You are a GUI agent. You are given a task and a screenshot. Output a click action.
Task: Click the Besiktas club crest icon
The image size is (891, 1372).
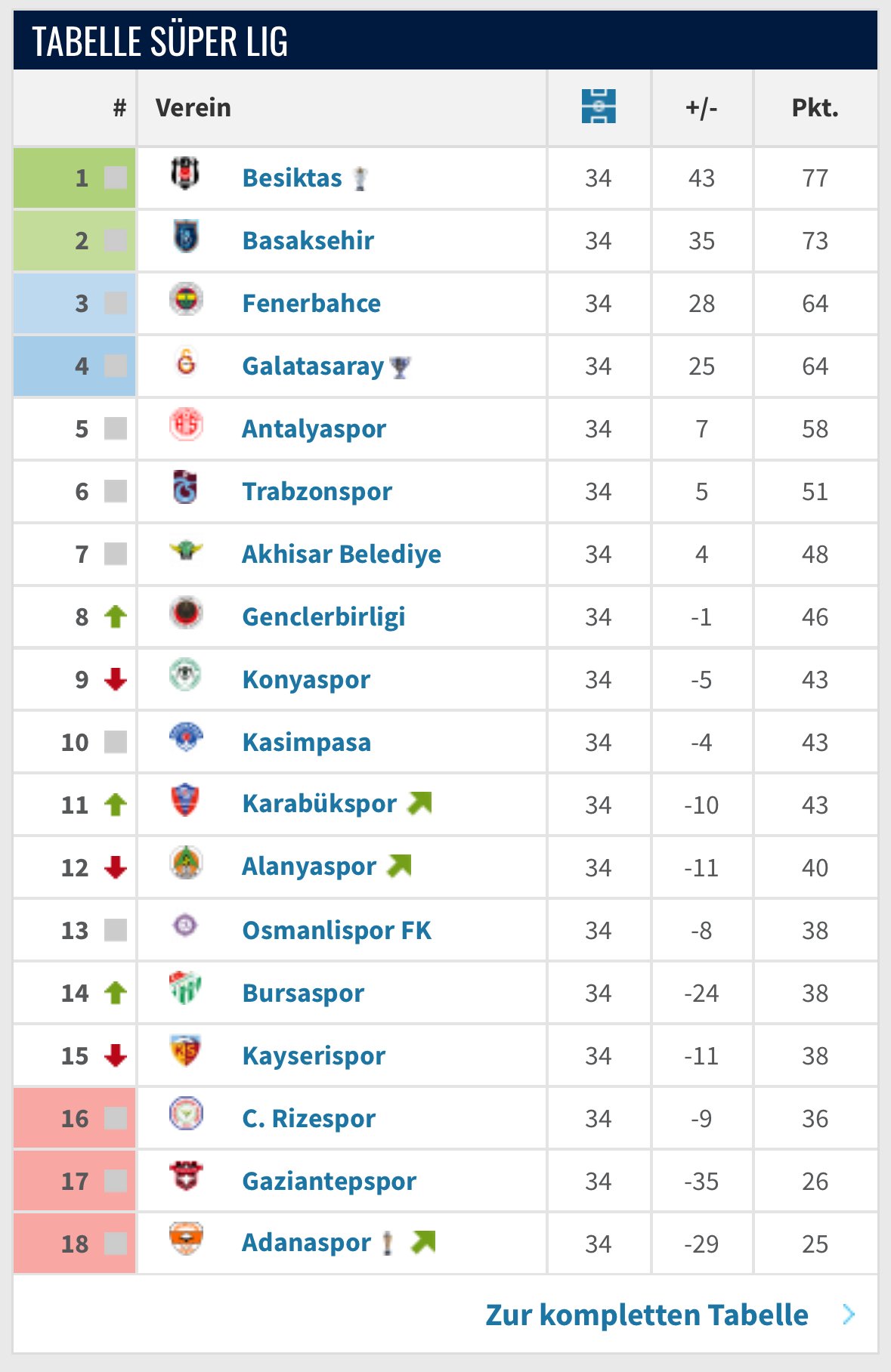tap(185, 174)
